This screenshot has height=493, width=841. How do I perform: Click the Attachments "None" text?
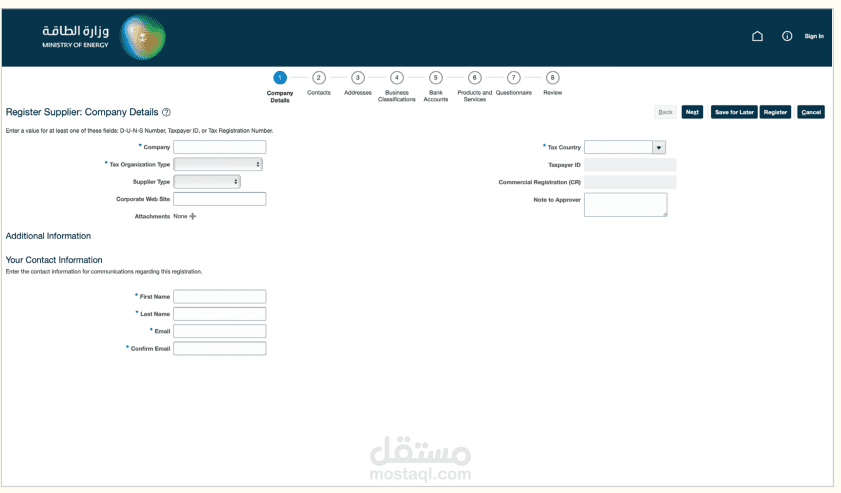(180, 216)
